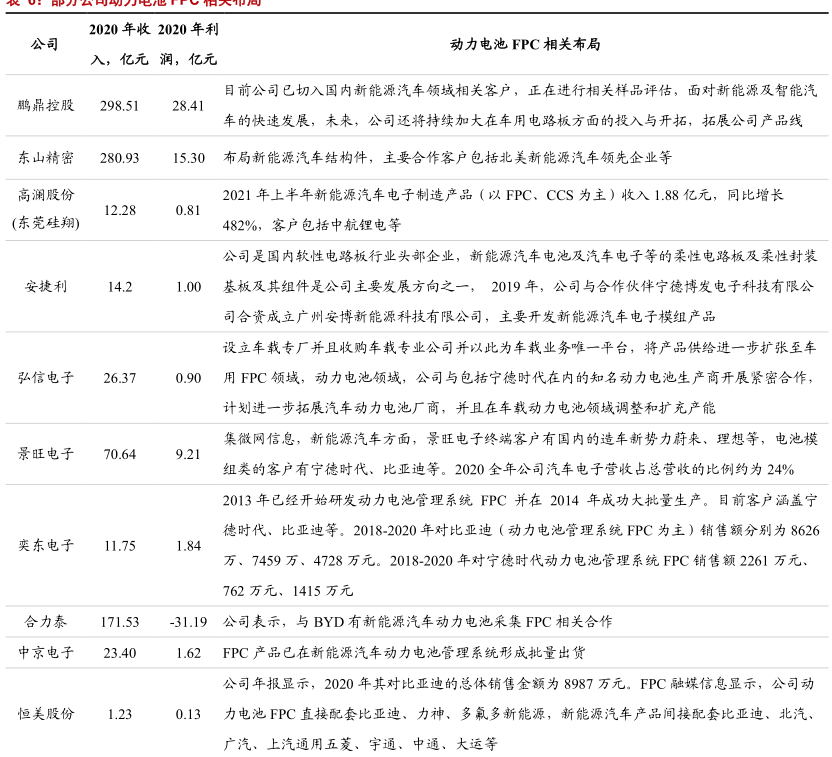Select the 171.53 revenue value

click(x=119, y=622)
